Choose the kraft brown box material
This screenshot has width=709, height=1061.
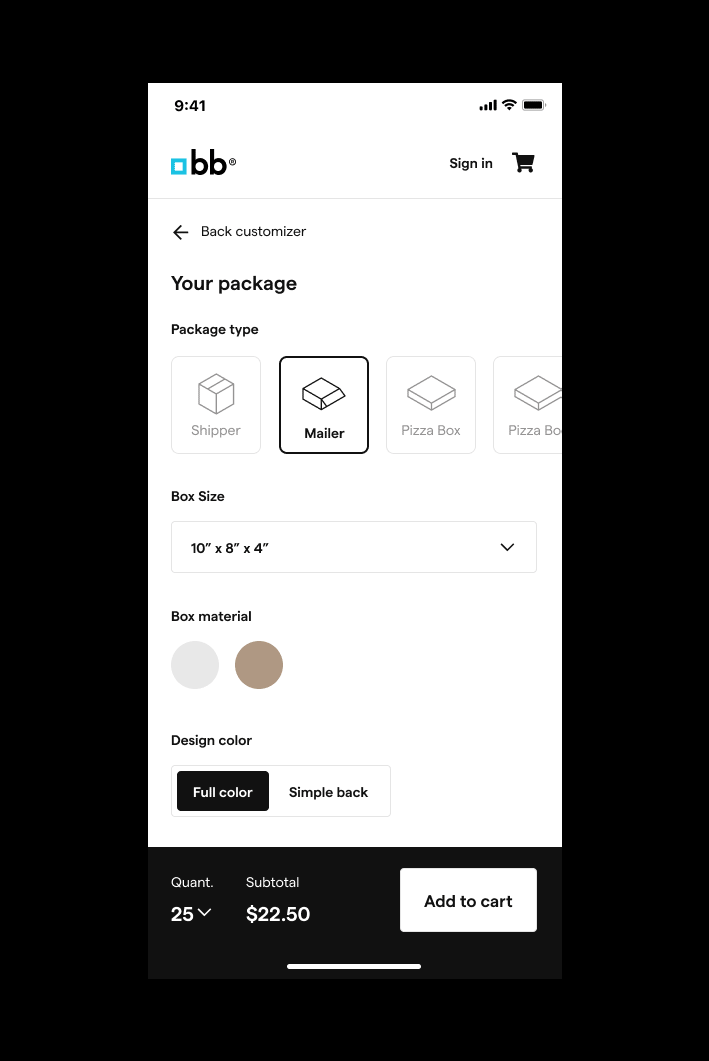[258, 665]
